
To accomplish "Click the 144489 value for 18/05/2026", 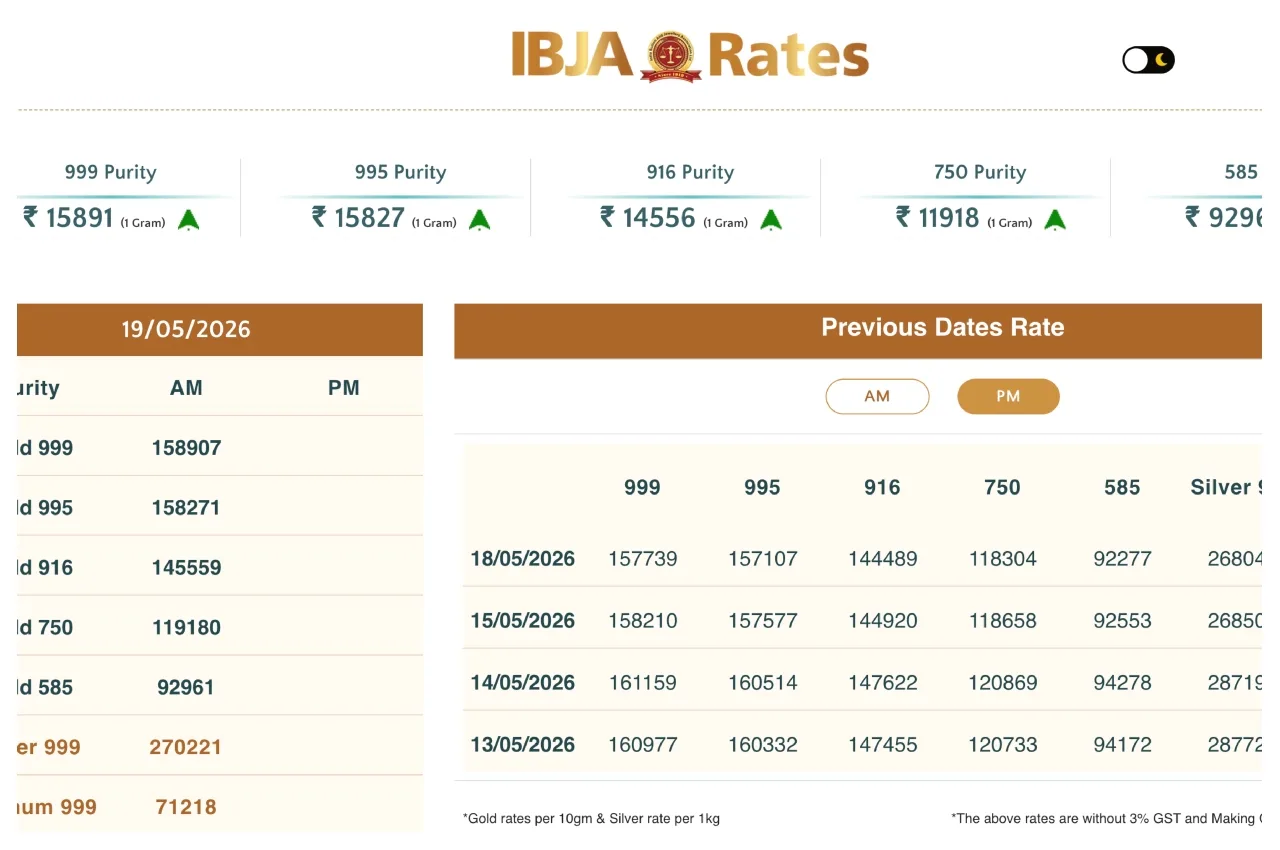I will 883,559.
